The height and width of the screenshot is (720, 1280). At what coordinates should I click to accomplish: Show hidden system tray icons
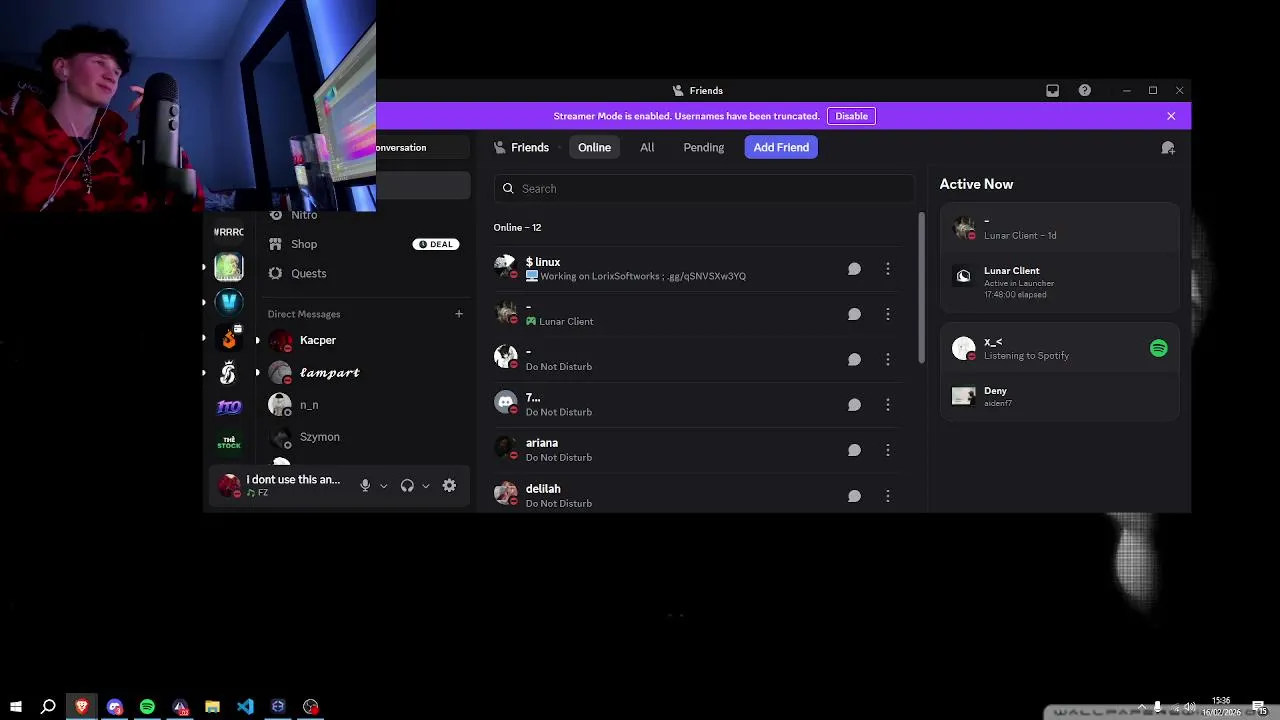(1141, 707)
